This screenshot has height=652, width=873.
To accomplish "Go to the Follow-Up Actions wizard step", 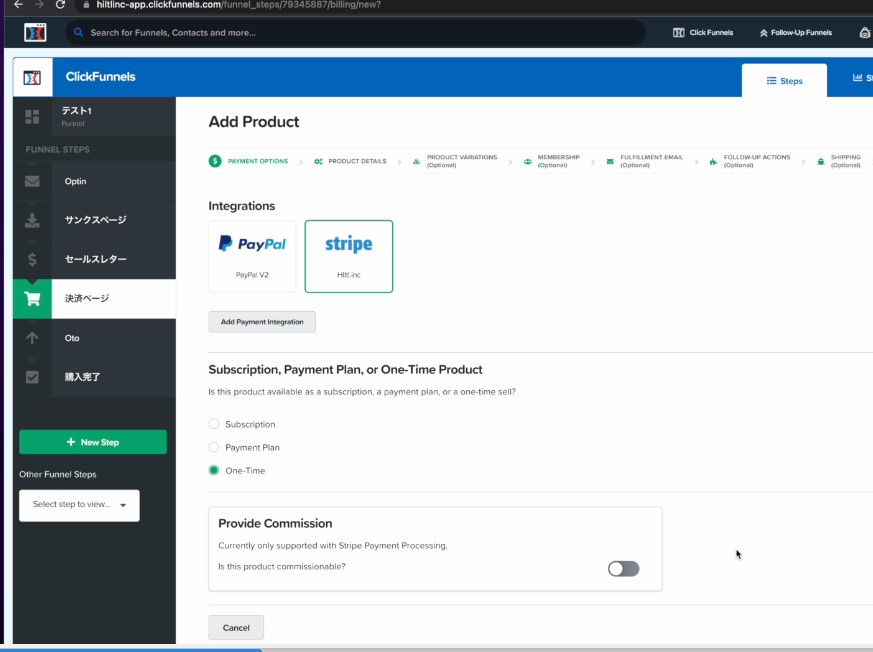I will pos(757,161).
